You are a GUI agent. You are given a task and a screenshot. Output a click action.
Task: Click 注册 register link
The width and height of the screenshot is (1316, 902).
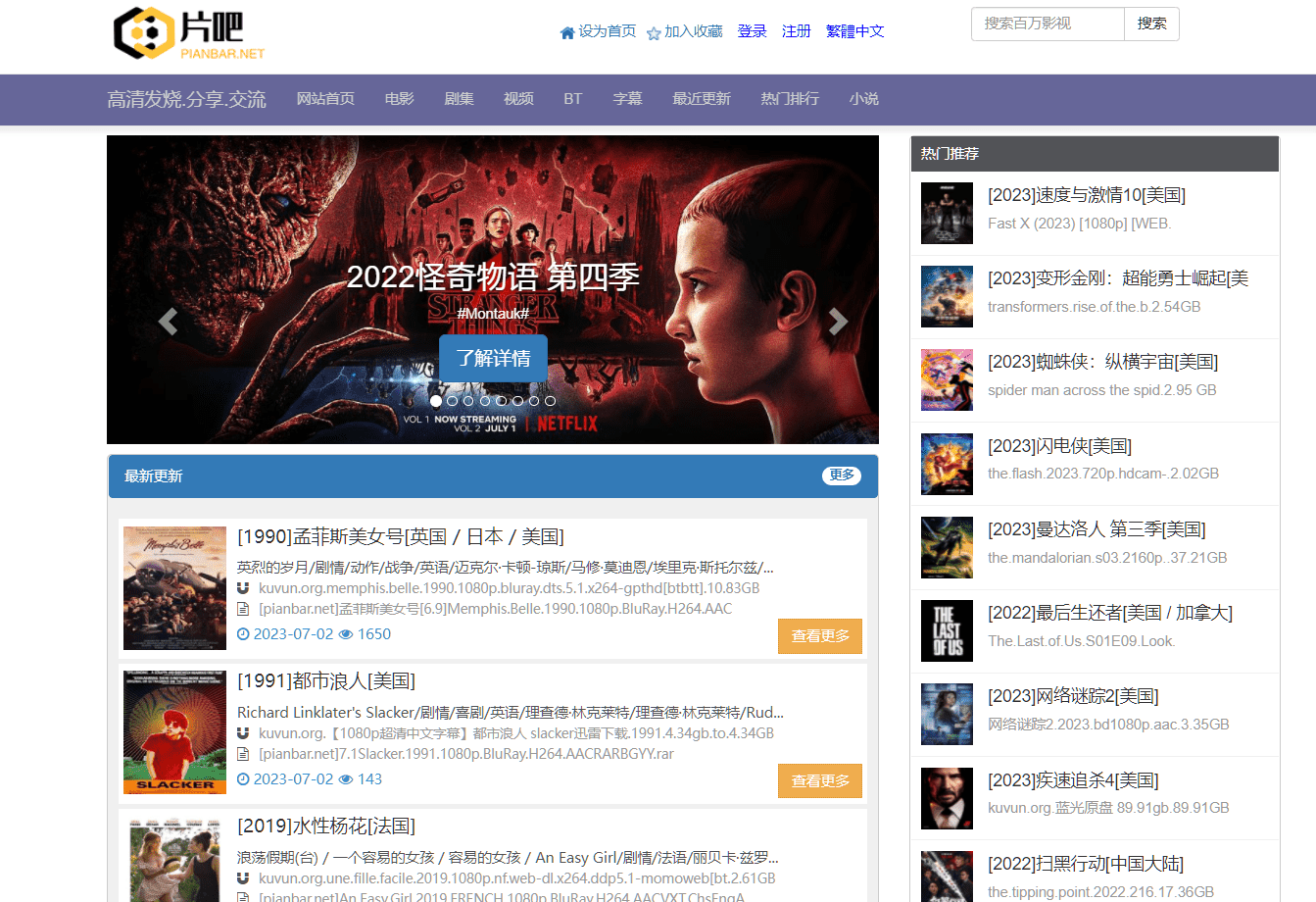(x=797, y=31)
